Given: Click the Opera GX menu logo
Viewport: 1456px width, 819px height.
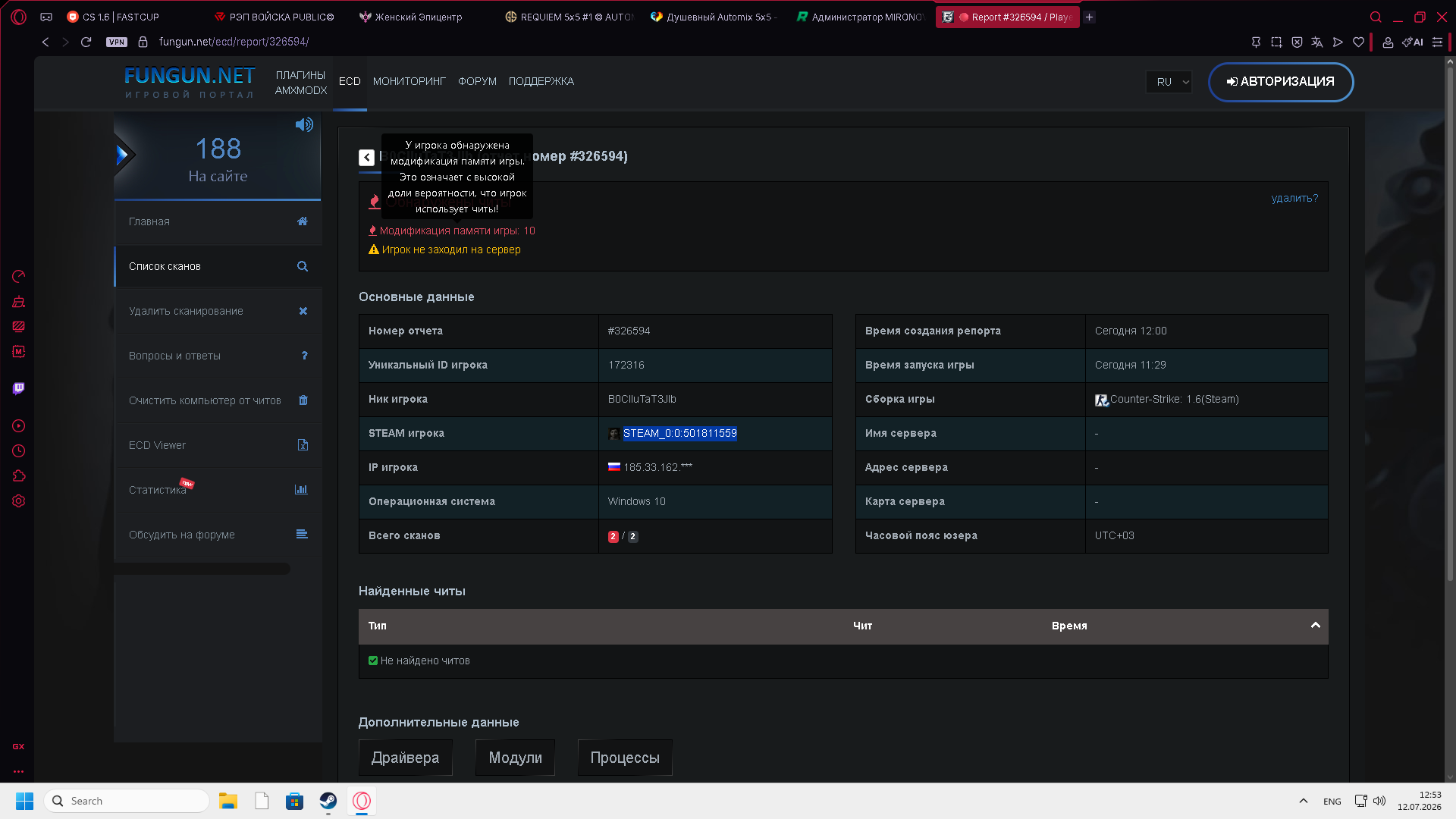Looking at the screenshot, I should 18,17.
